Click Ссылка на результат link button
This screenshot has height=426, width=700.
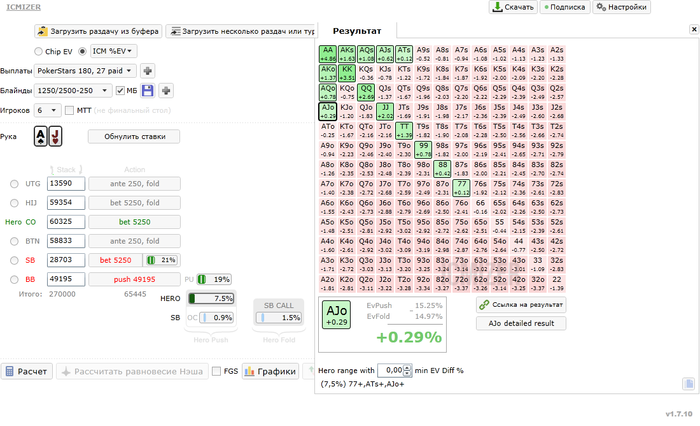click(521, 305)
